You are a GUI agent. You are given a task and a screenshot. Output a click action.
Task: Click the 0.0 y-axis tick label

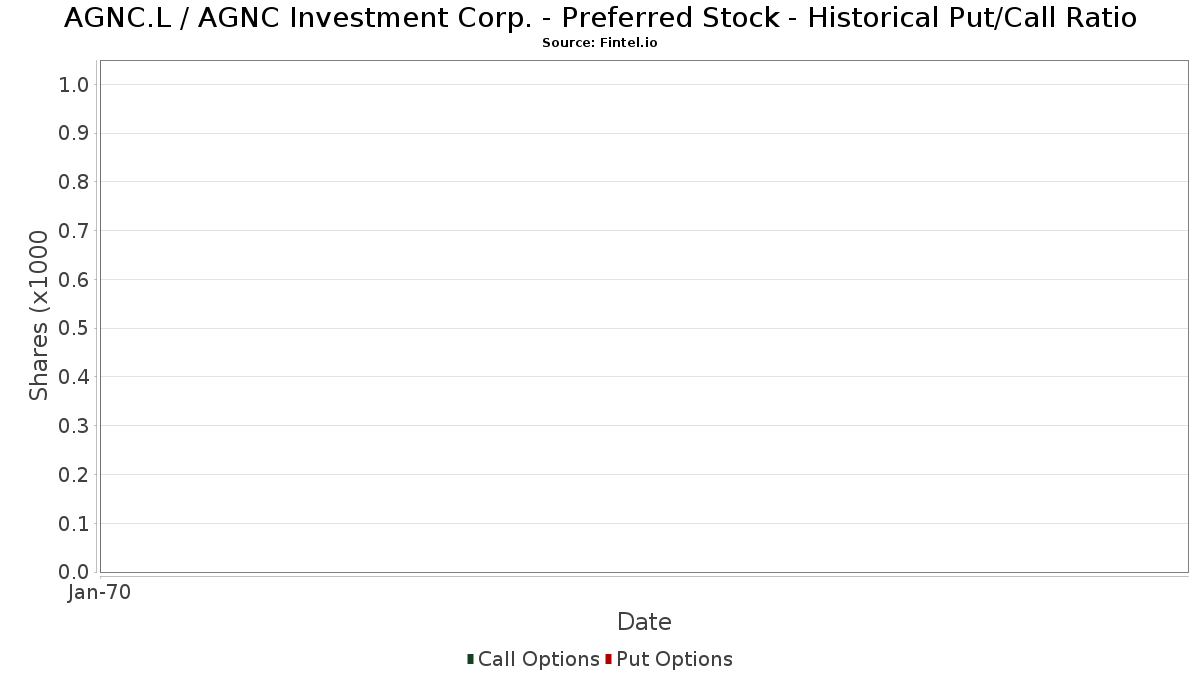[74, 572]
